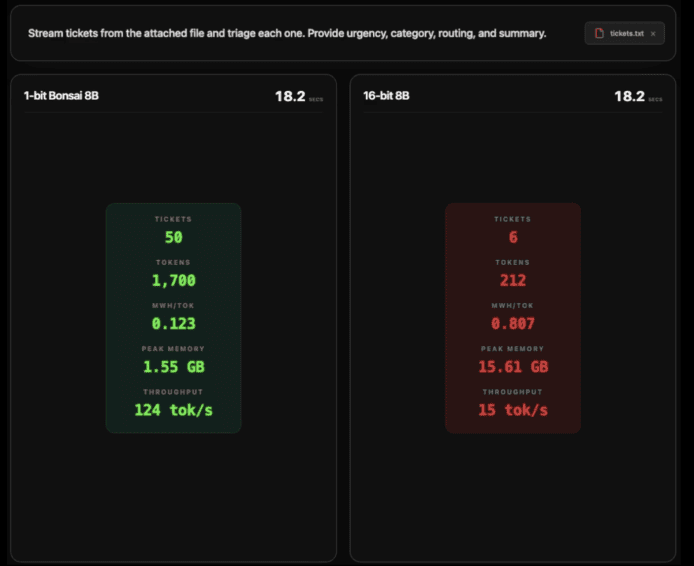The width and height of the screenshot is (694, 566).
Task: Click the green peak memory 1.55 GB
Action: [x=174, y=367]
